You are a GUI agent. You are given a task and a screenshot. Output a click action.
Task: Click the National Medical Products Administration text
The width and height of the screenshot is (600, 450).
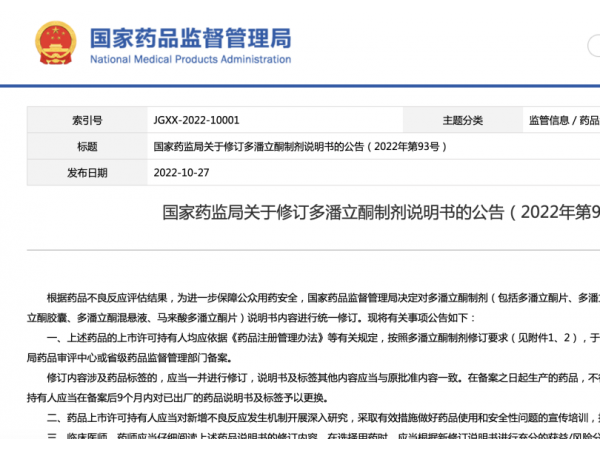point(190,59)
